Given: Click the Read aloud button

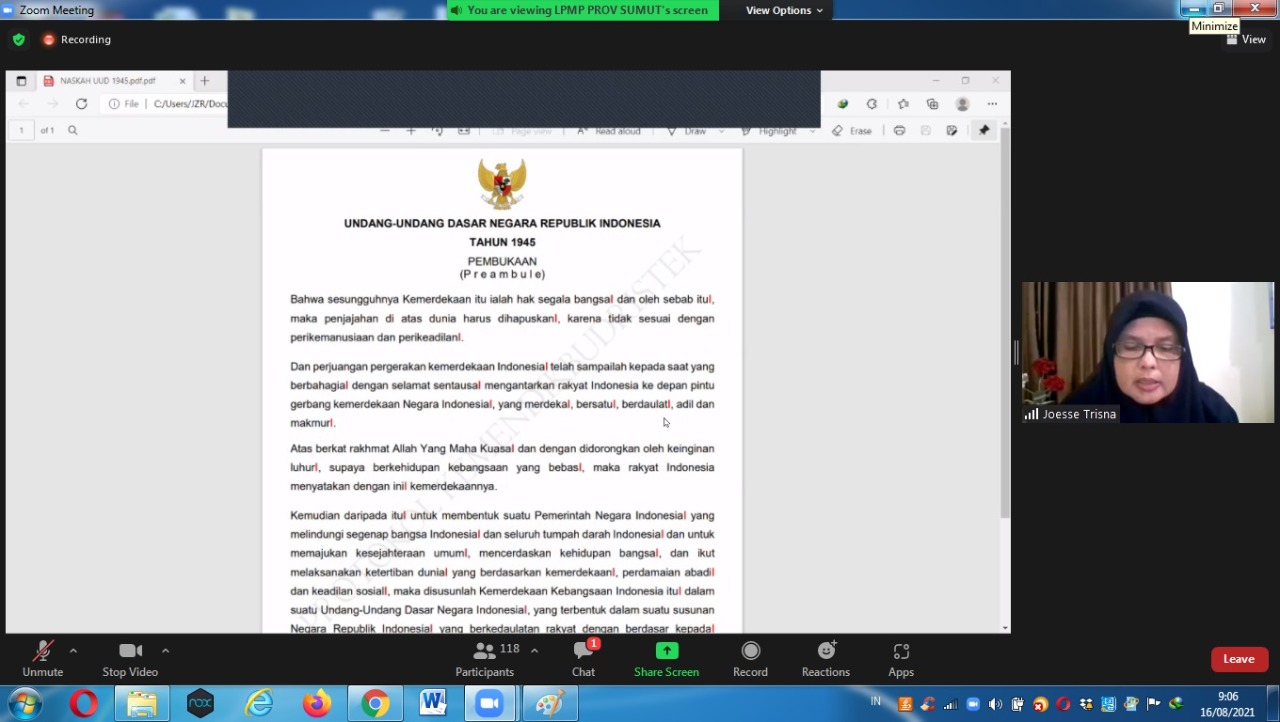Looking at the screenshot, I should point(609,131).
